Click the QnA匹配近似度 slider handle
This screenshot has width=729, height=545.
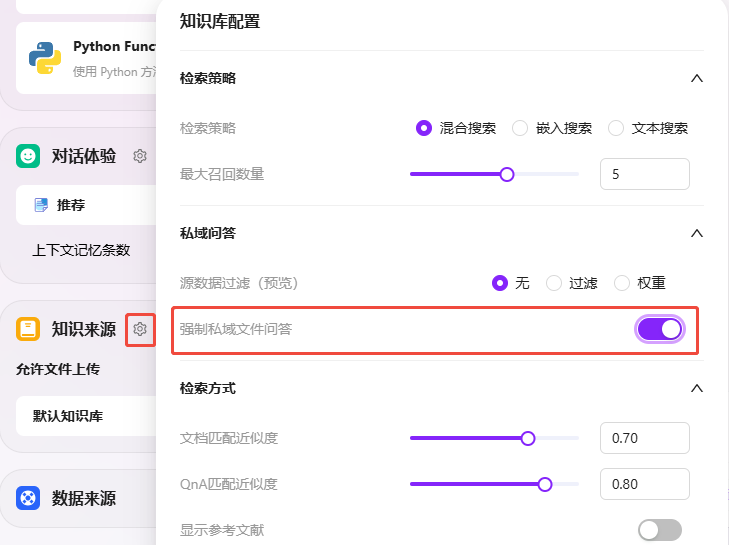545,484
